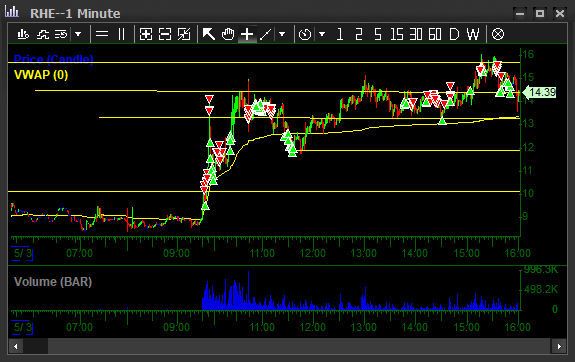The height and width of the screenshot is (362, 575).
Task: Open the drawing tools dropdown arrow
Action: [282, 34]
